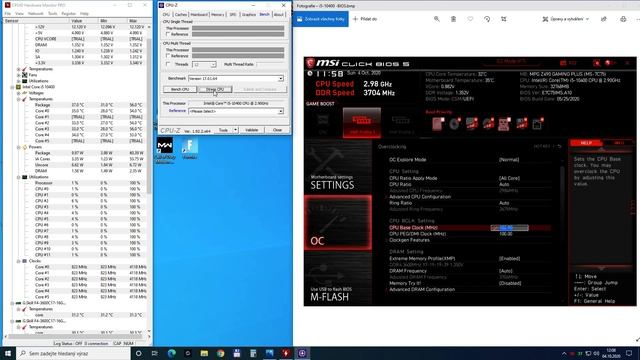
Task: Click Zobrazit všechny fotky in Photos
Action: click(321, 19)
